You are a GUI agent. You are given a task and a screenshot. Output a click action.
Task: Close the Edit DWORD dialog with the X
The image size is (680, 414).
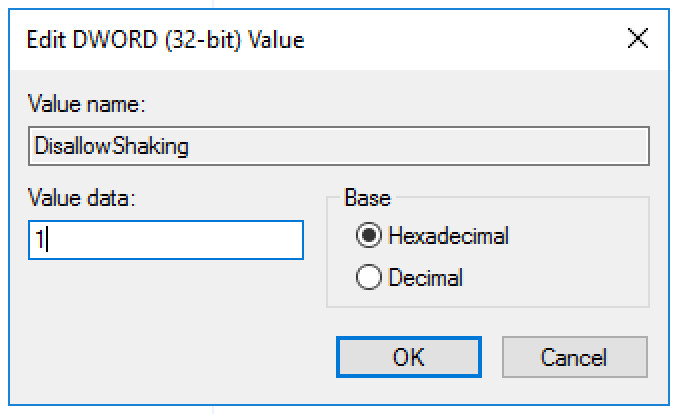point(638,38)
